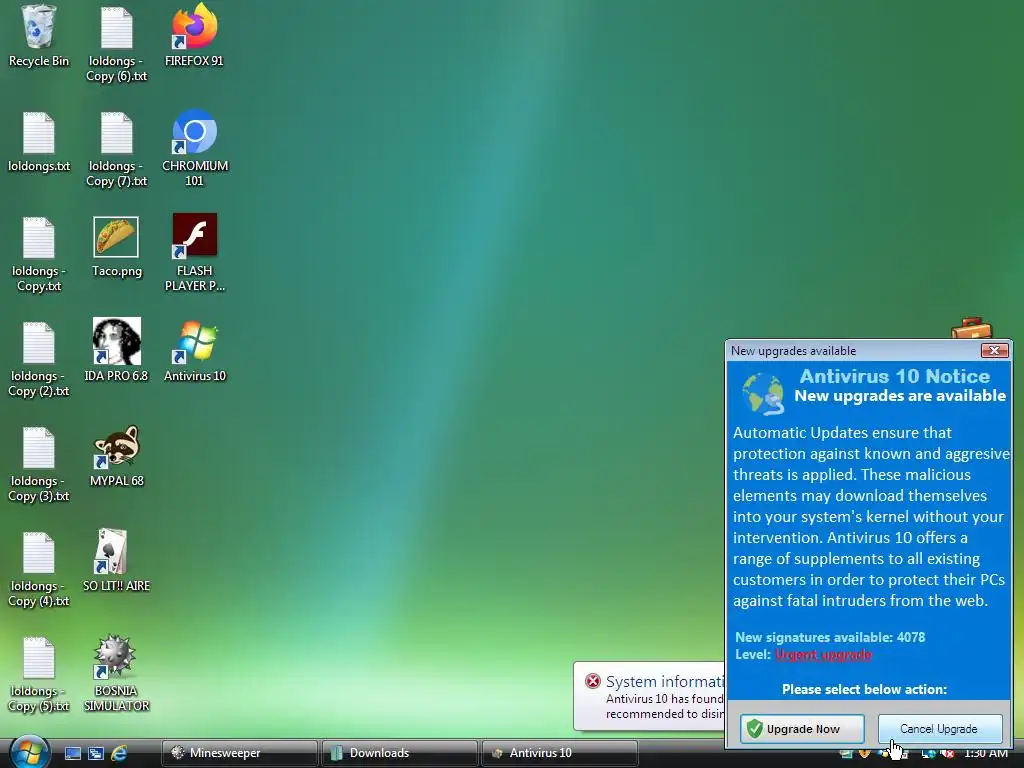Select the loldongs - Copy (6).txt file
Image resolution: width=1024 pixels, height=768 pixels.
tap(117, 43)
